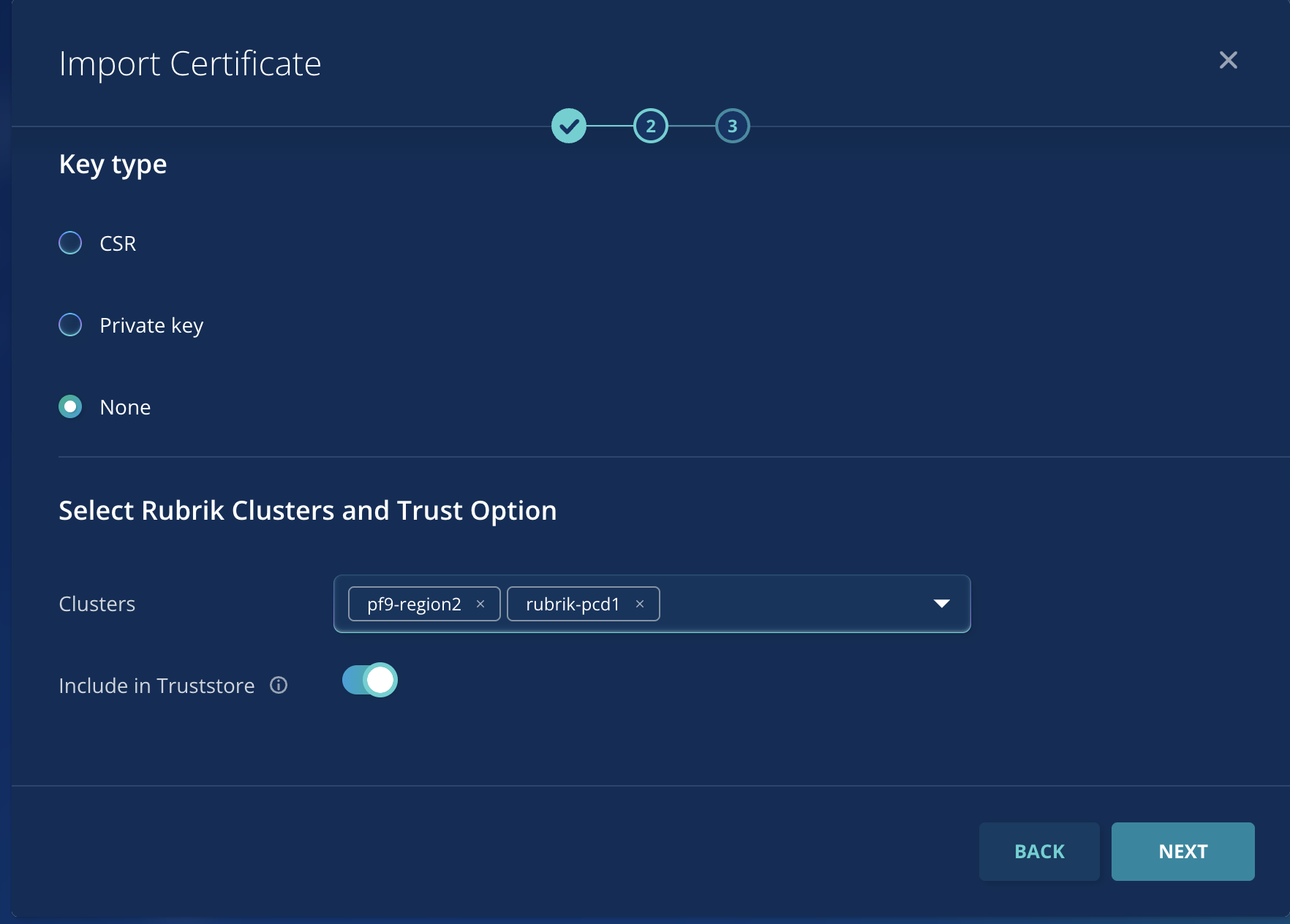
Task: Remove the pf9-region2 cluster chip
Action: pyautogui.click(x=480, y=604)
